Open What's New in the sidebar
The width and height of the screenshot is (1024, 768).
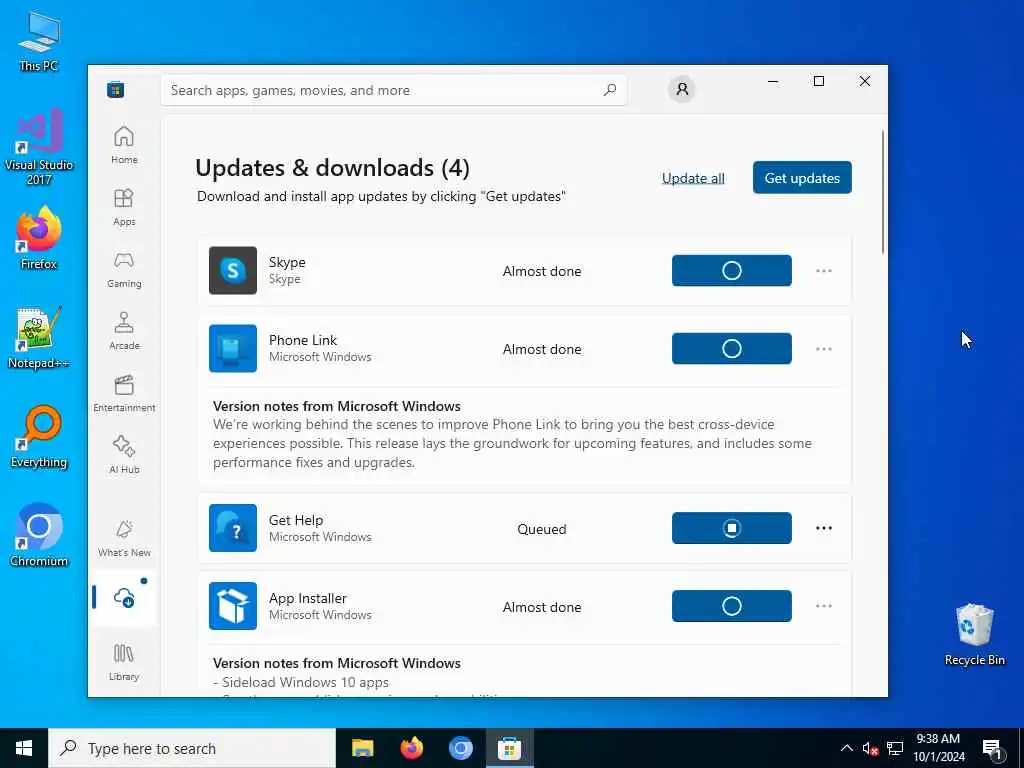pos(124,539)
